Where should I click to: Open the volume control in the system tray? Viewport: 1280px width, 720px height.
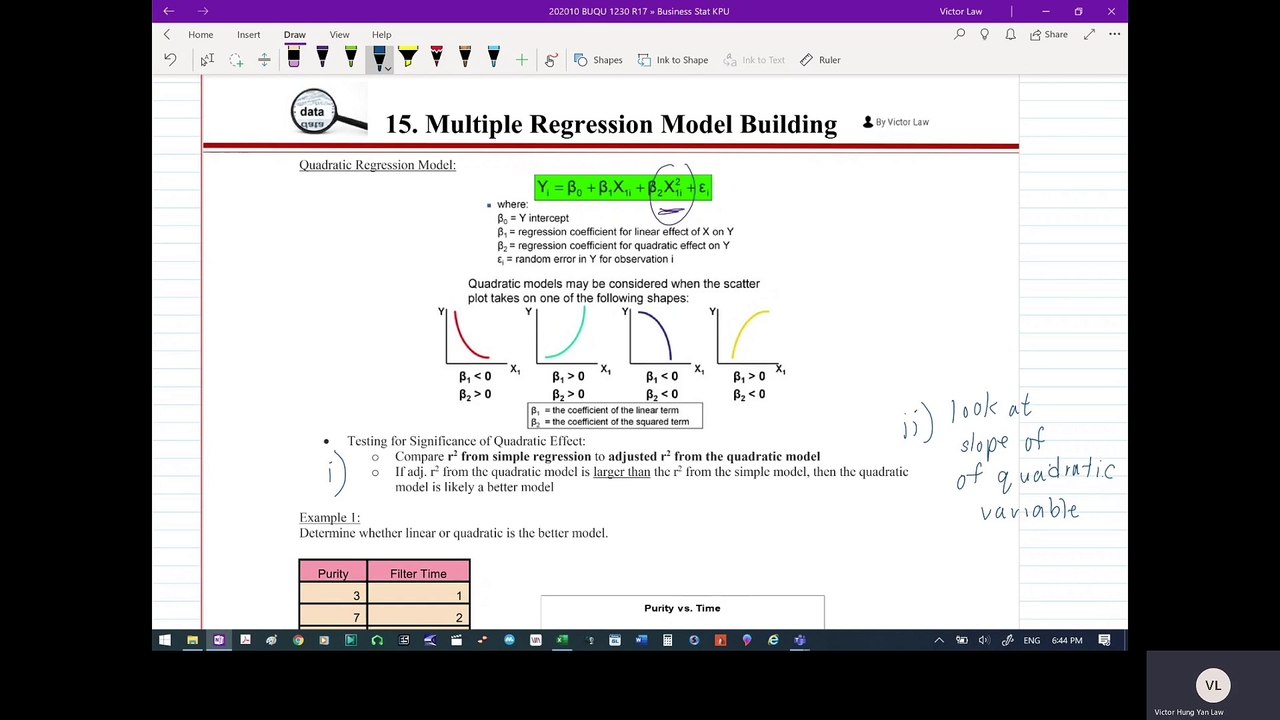[984, 640]
